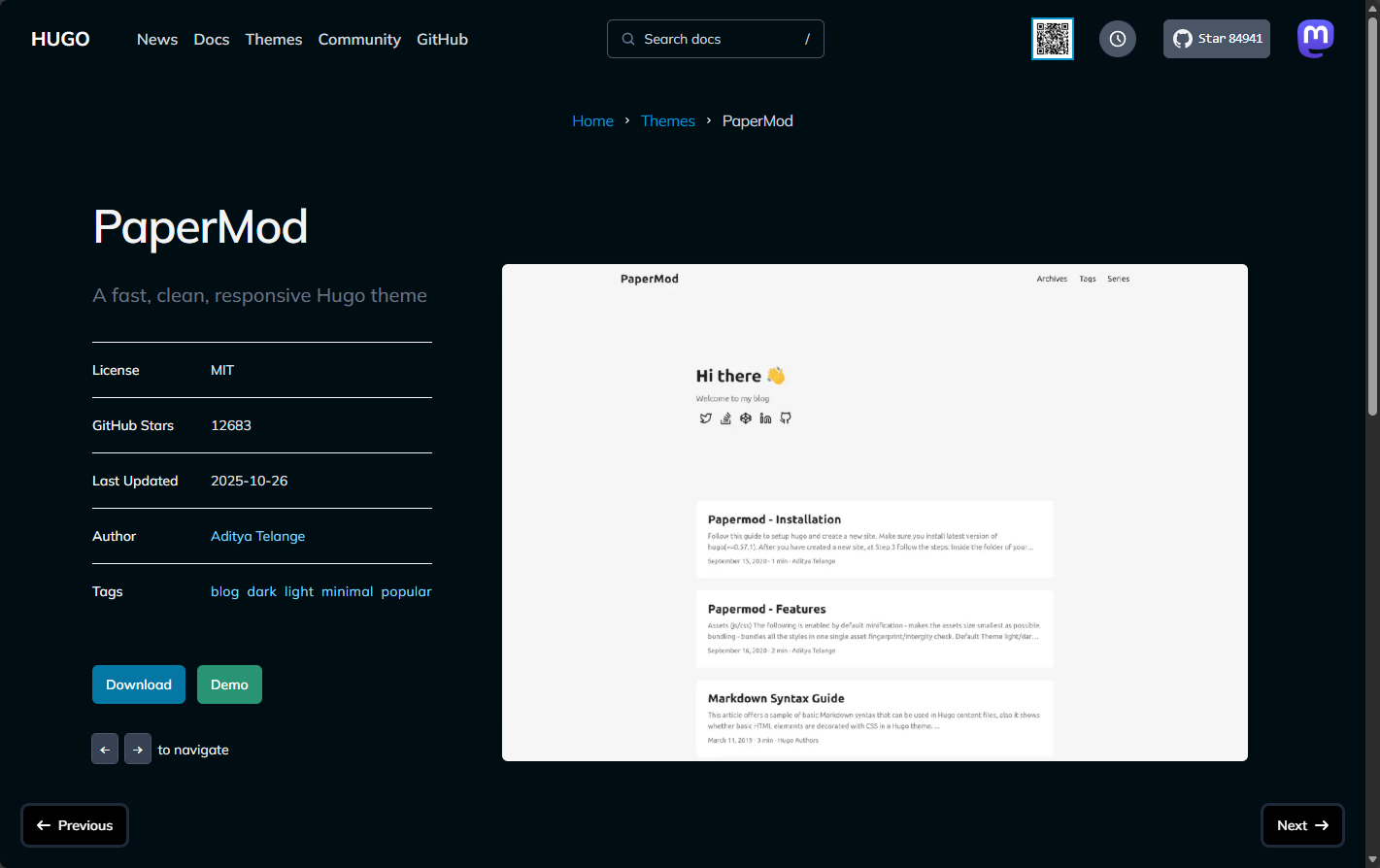Open the Mastodon icon link
1380x868 pixels.
point(1315,39)
